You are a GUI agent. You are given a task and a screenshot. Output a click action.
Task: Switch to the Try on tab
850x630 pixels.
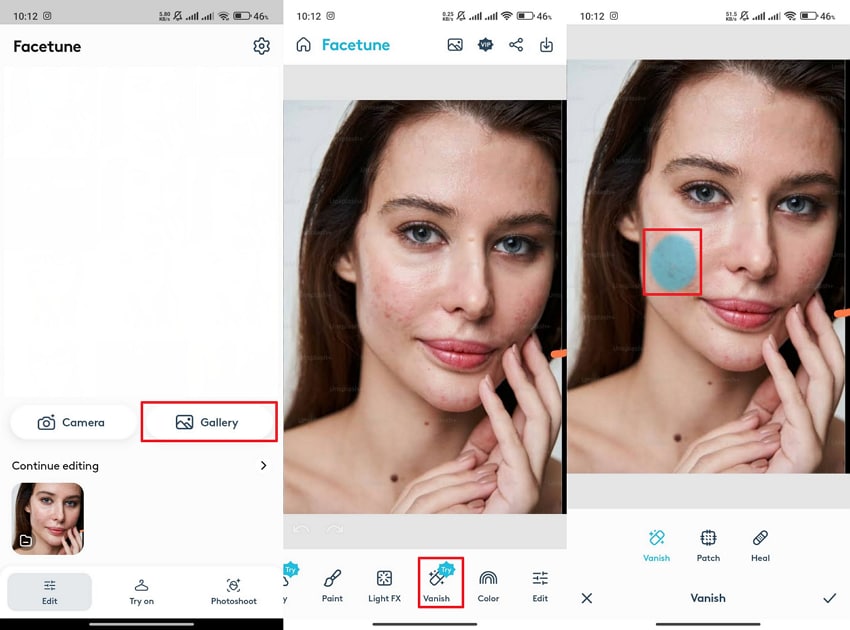141,592
